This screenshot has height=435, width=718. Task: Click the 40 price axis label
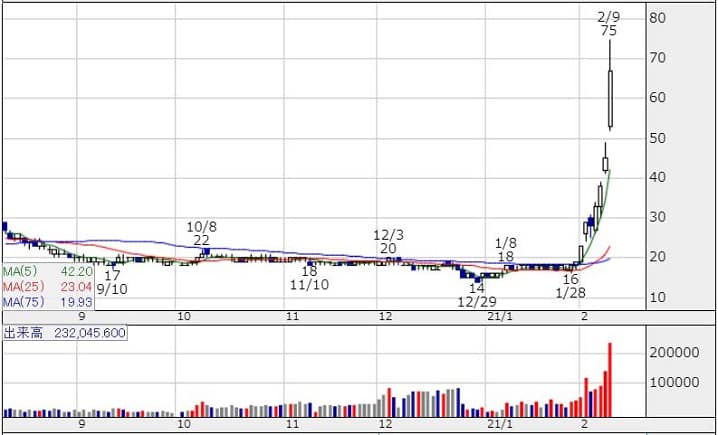click(x=657, y=178)
